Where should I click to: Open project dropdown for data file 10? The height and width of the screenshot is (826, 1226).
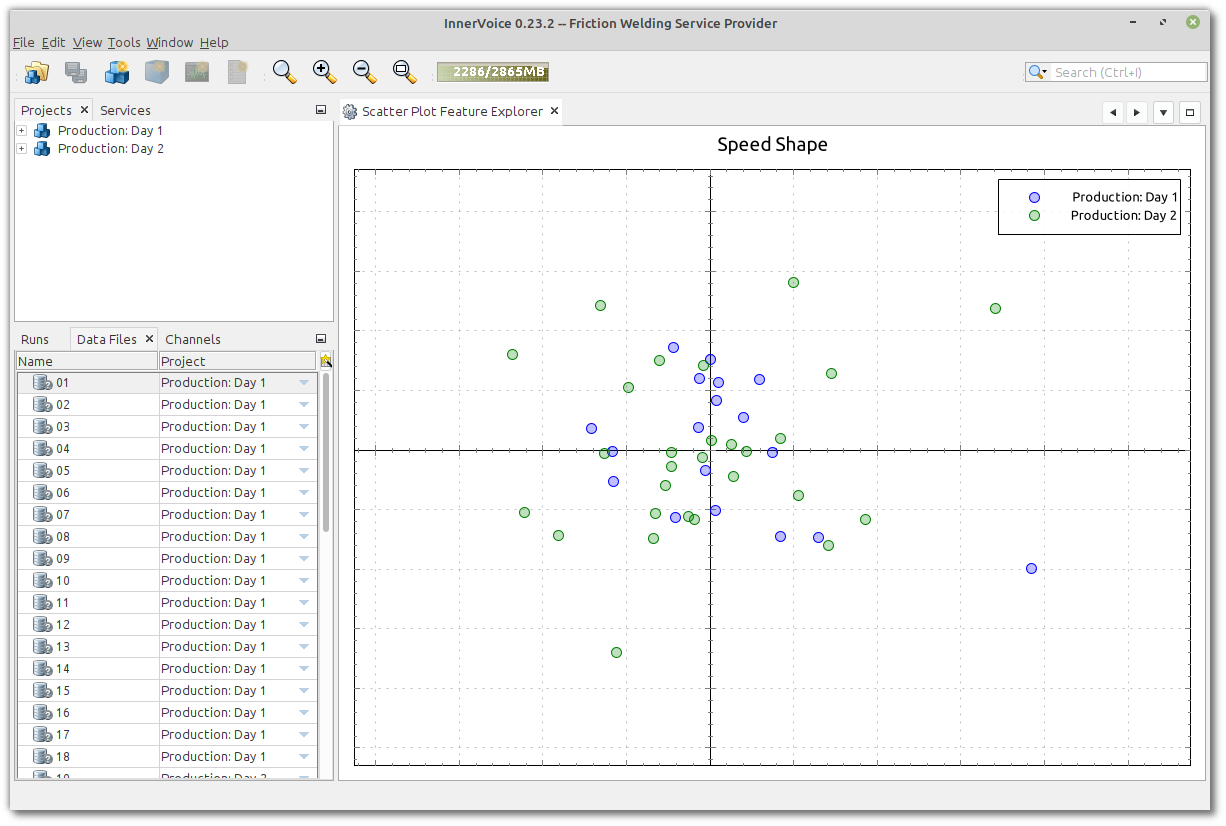point(304,581)
